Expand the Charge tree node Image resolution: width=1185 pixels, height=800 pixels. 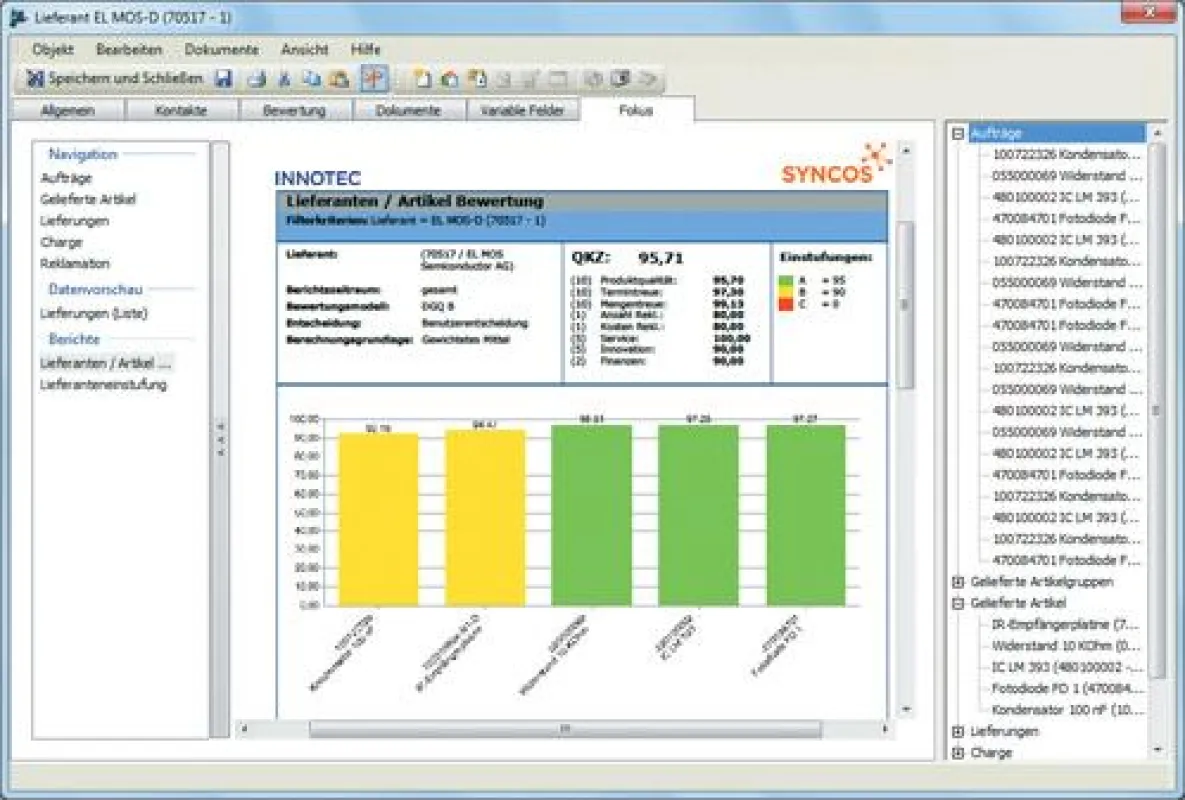pyautogui.click(x=958, y=752)
